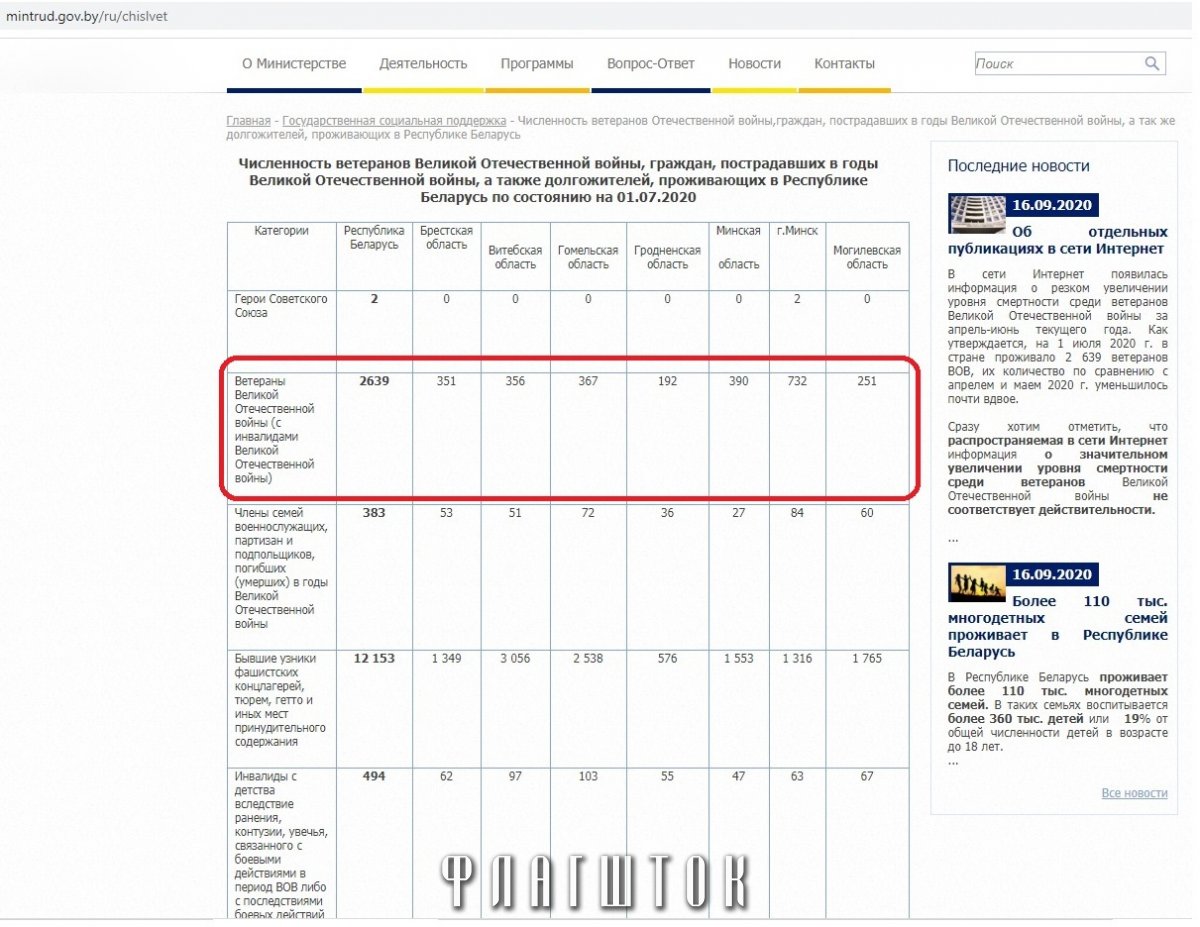Screen dimensions: 1200x927
Task: Click the Минская область column header
Action: pyautogui.click(x=739, y=248)
